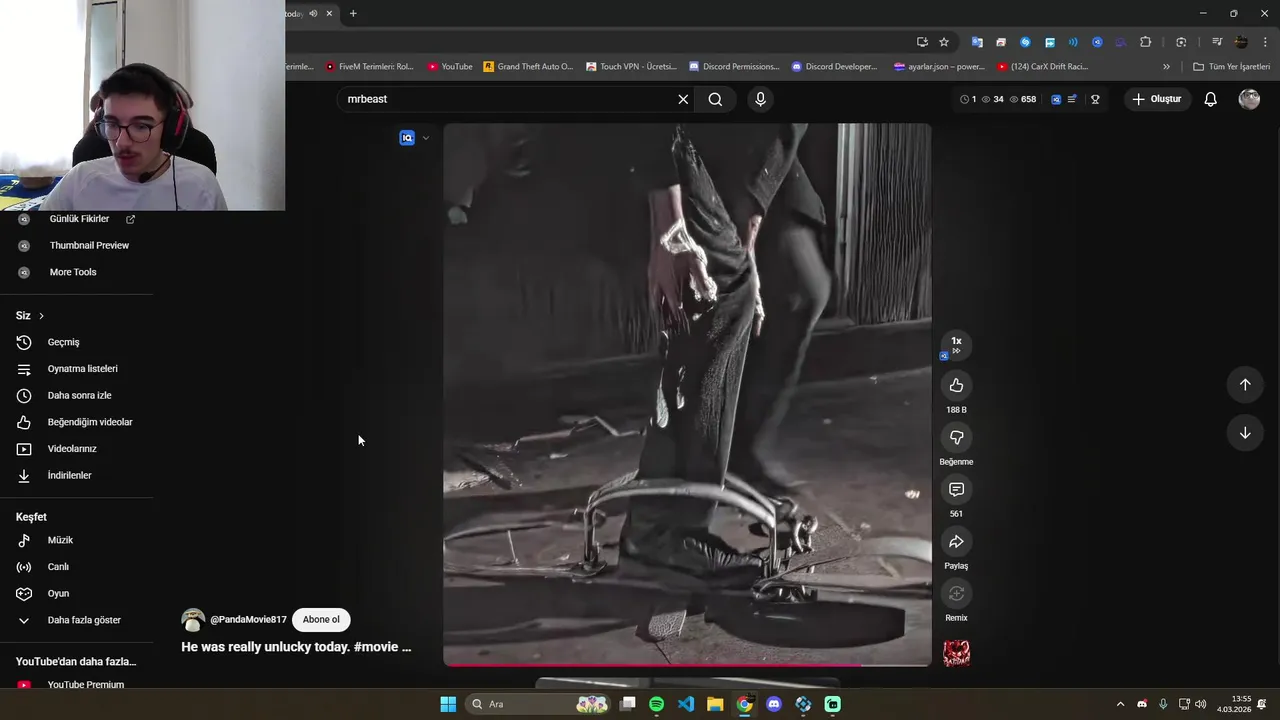
Task: Open Grand Theft Auto bookmark
Action: tap(528, 66)
